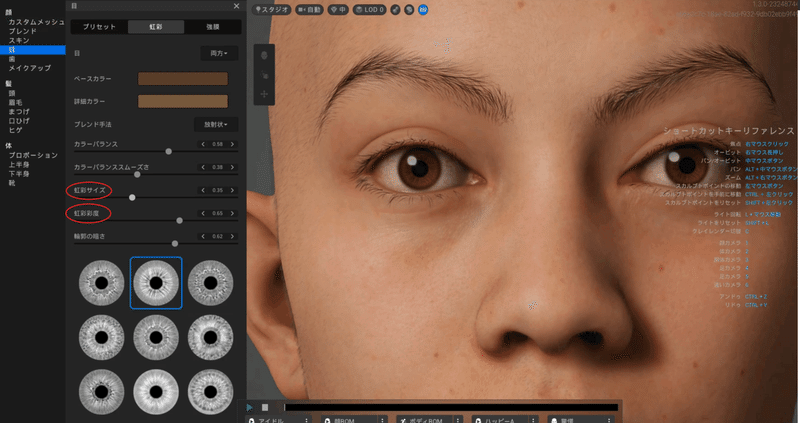The width and height of the screenshot is (800, 423).
Task: Open スキン in the face list
Action: click(19, 40)
